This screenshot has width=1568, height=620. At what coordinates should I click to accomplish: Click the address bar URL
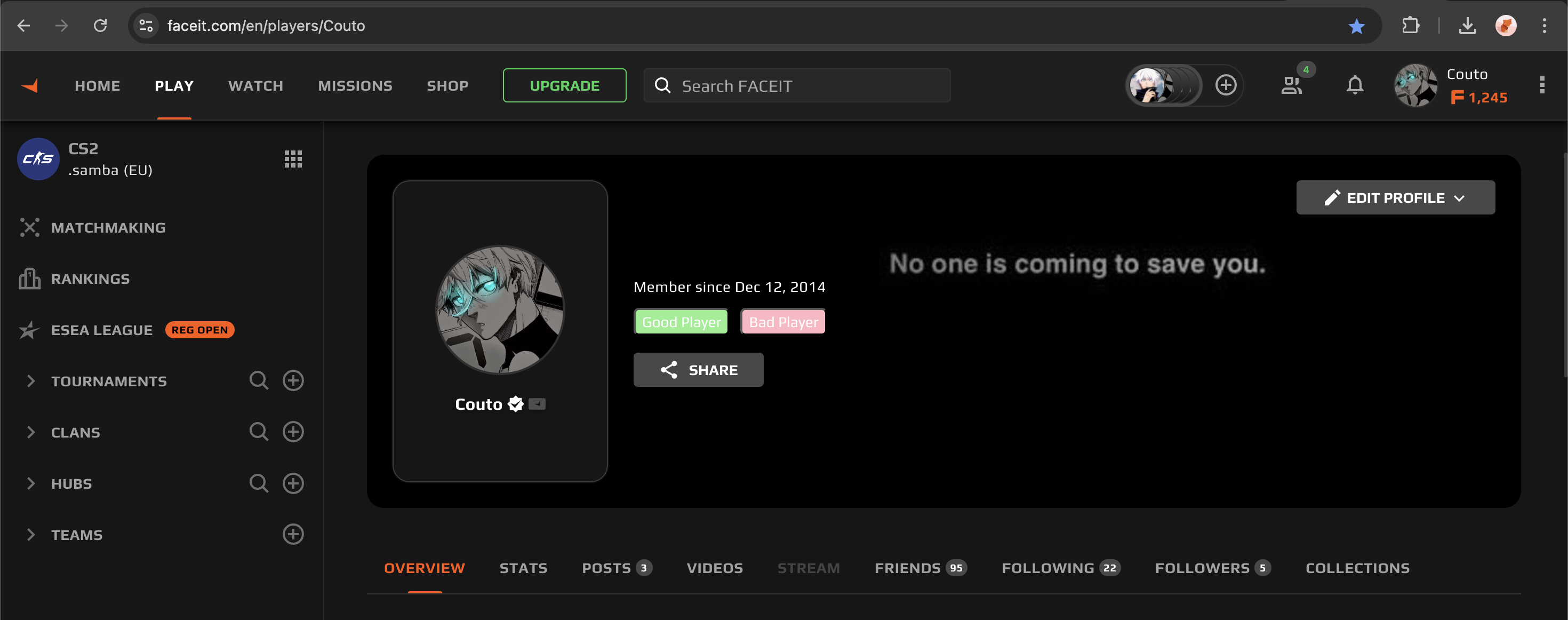(266, 26)
